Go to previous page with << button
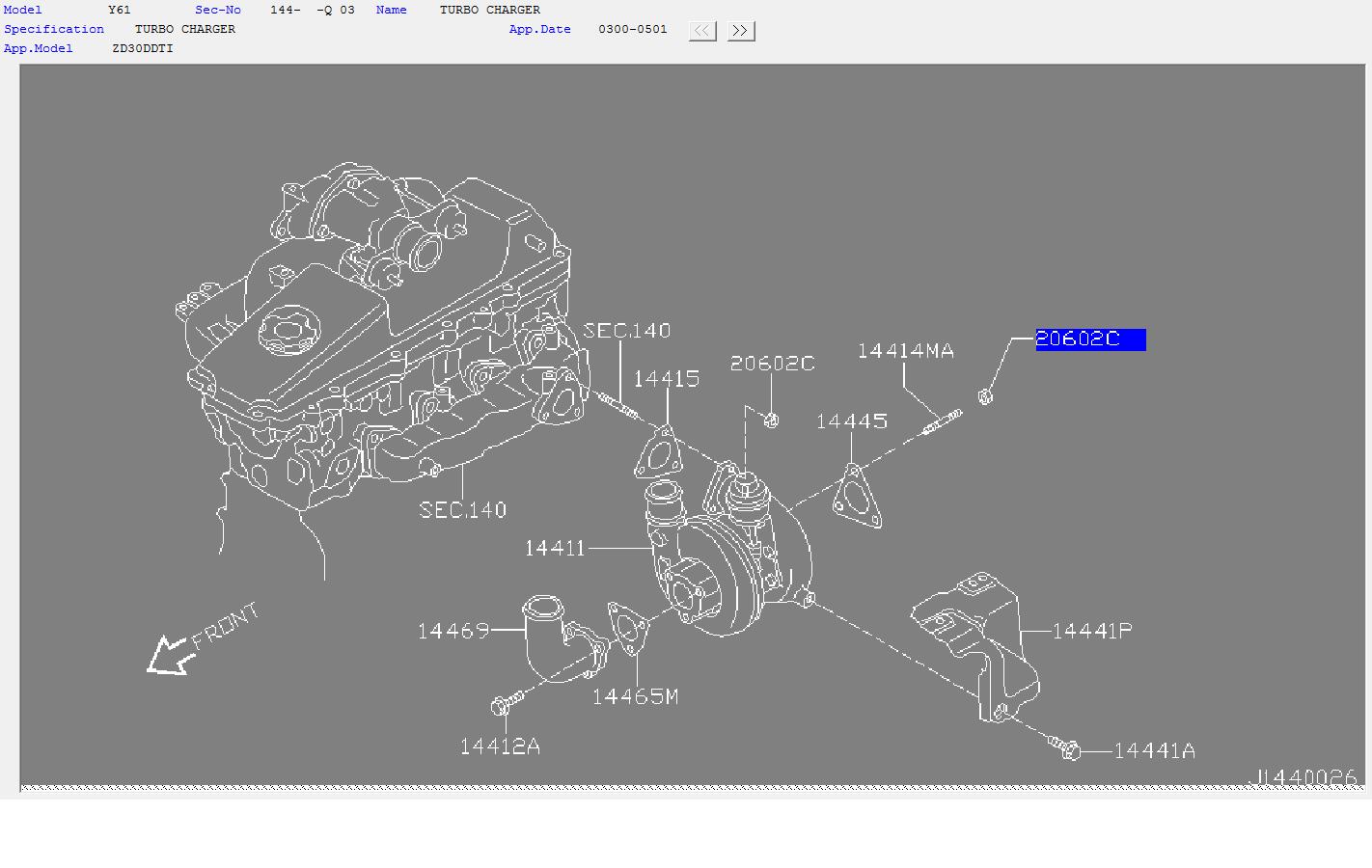Image resolution: width=1372 pixels, height=868 pixels. pyautogui.click(x=702, y=31)
